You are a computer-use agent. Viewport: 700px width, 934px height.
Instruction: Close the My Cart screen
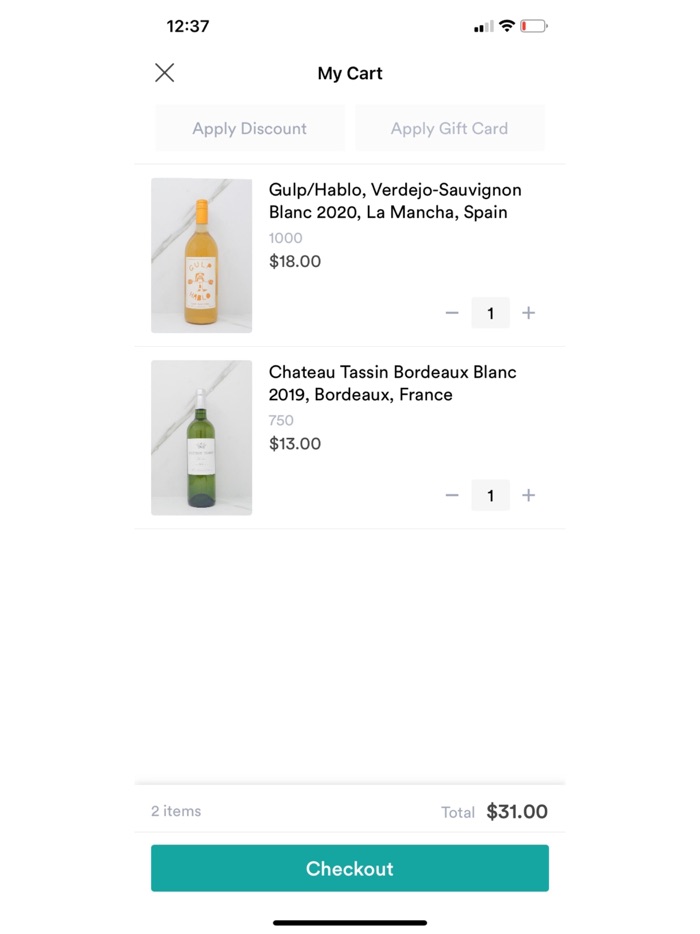[x=164, y=72]
